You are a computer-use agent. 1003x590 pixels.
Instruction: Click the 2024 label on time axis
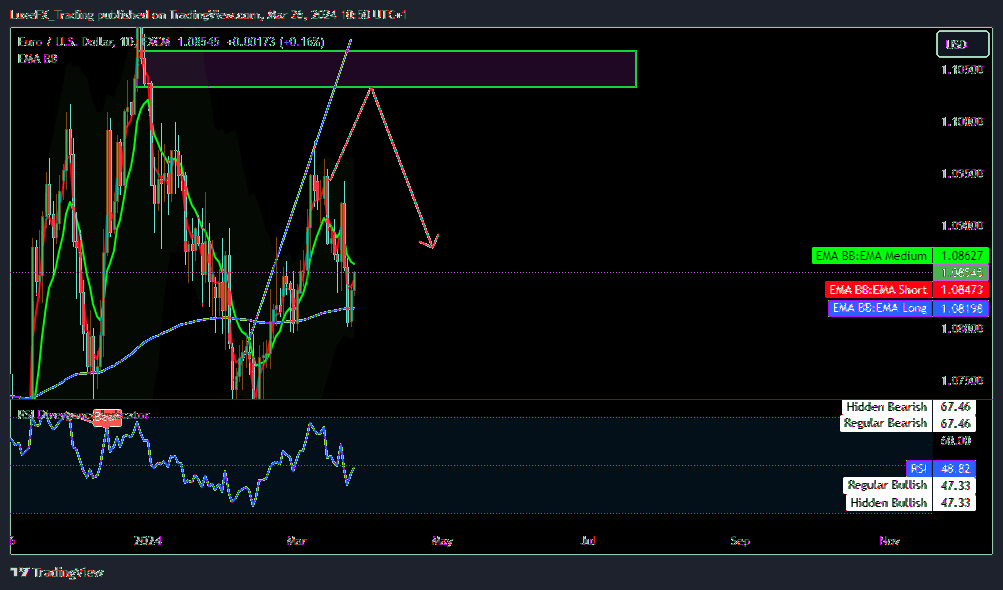(147, 541)
